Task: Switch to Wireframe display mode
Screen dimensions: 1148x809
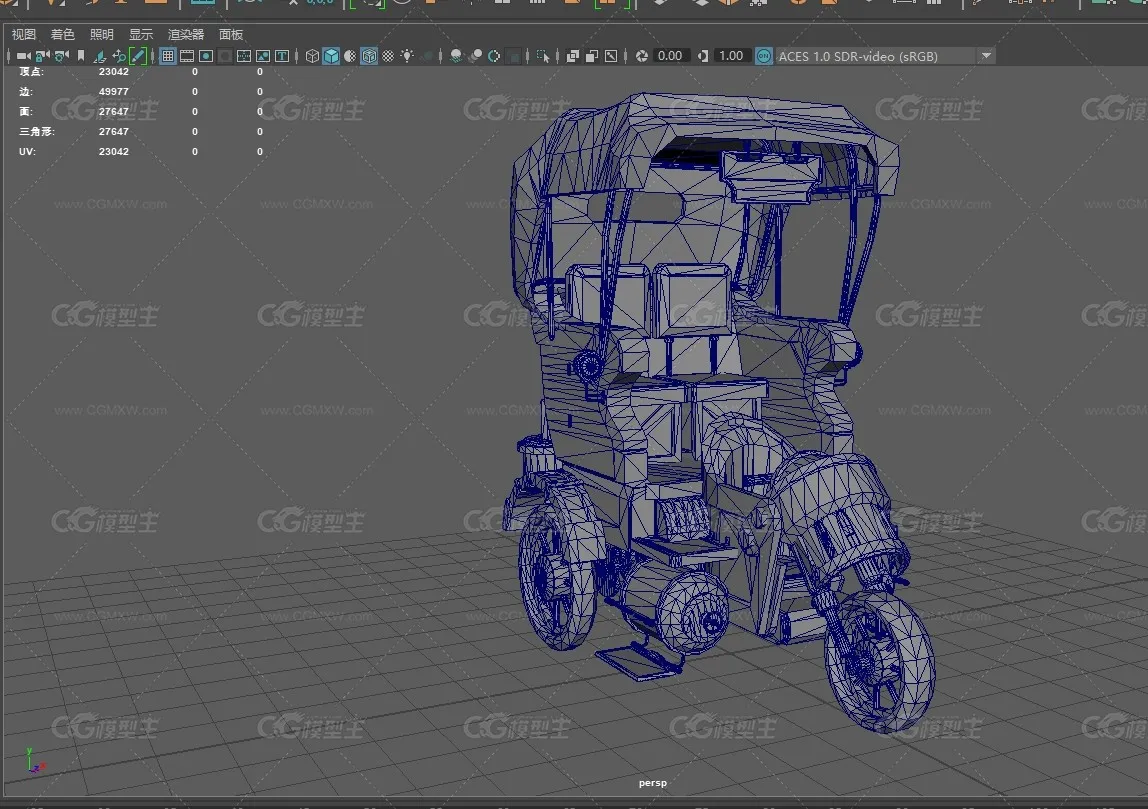Action: pos(312,56)
